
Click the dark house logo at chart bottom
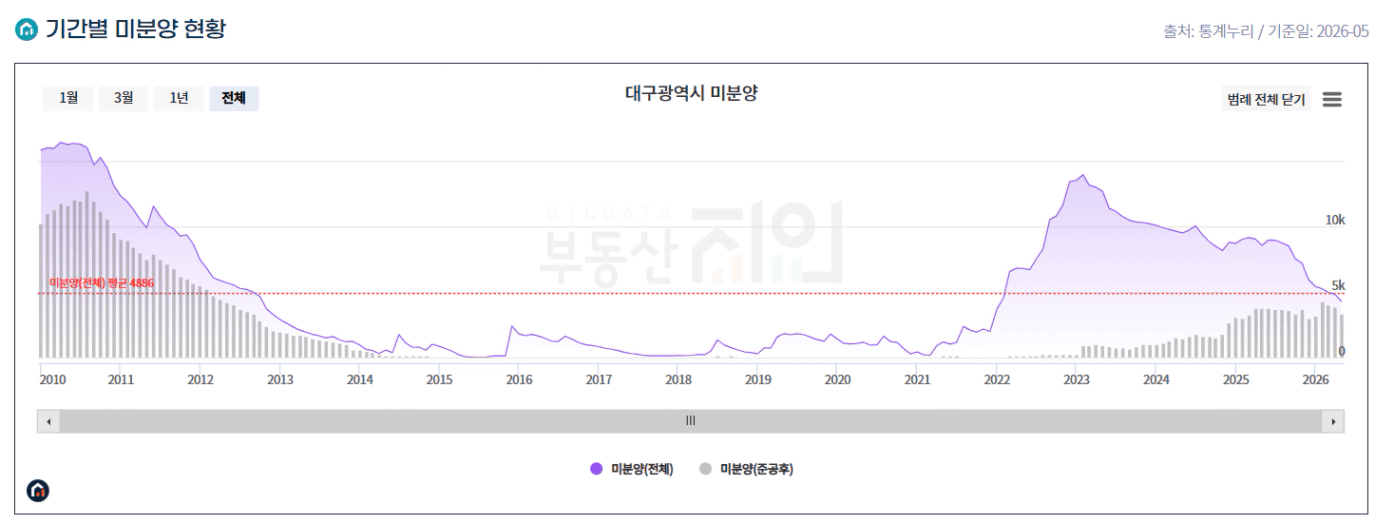click(38, 490)
